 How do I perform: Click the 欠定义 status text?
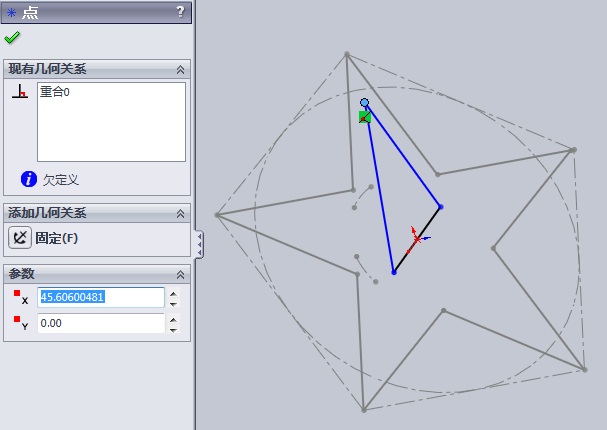pos(61,180)
